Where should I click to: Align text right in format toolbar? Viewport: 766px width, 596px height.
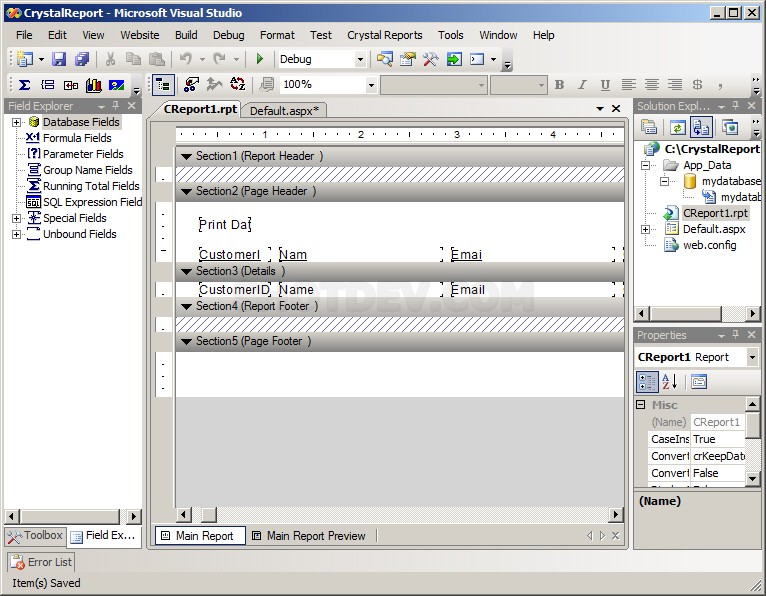click(x=675, y=85)
